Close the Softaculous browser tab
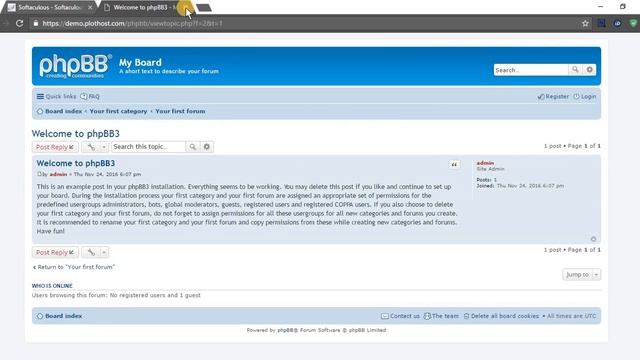Screen dimensions: 640x360 pyautogui.click(x=90, y=7)
